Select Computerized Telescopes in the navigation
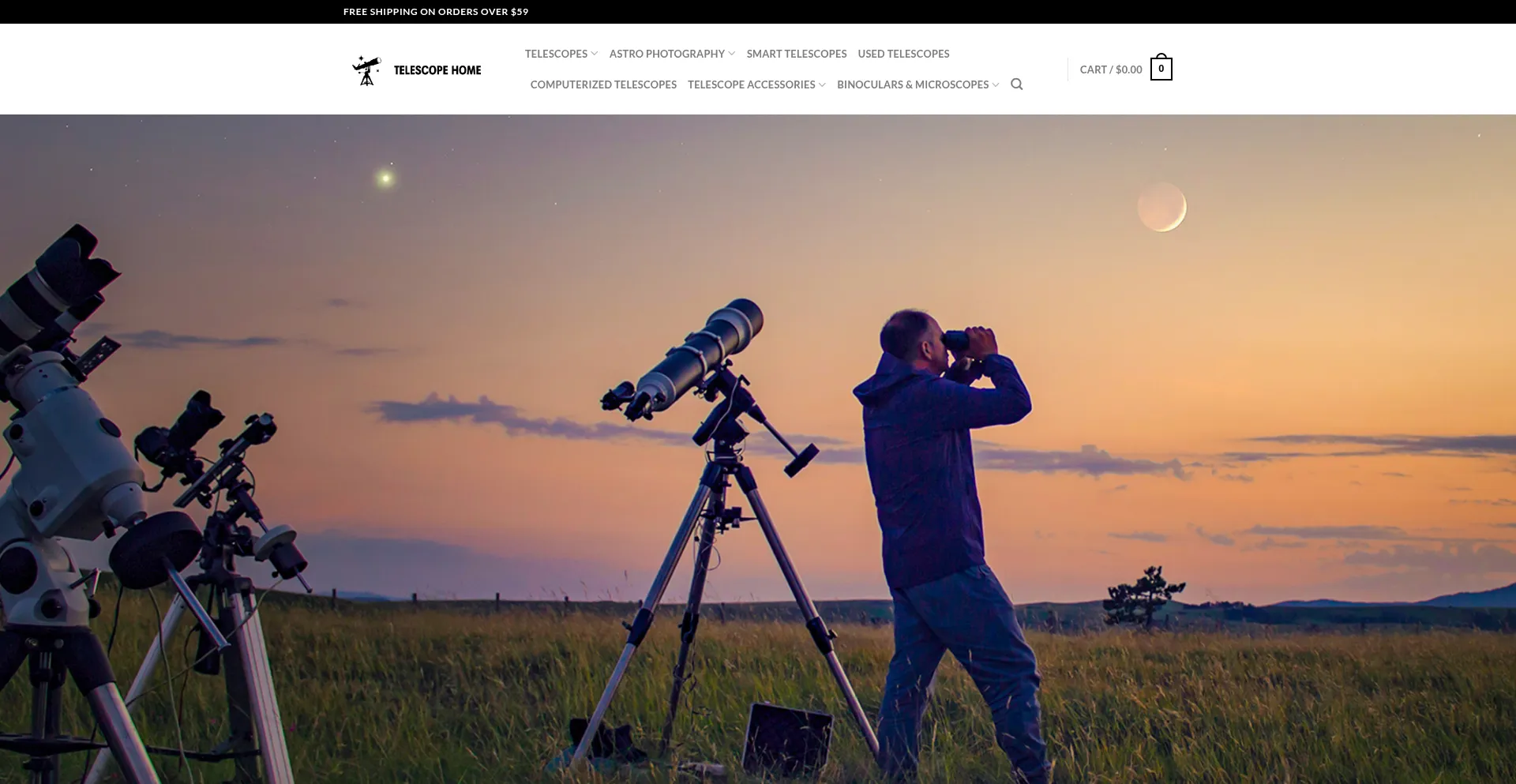Screen dimensions: 1516x784 point(603,84)
